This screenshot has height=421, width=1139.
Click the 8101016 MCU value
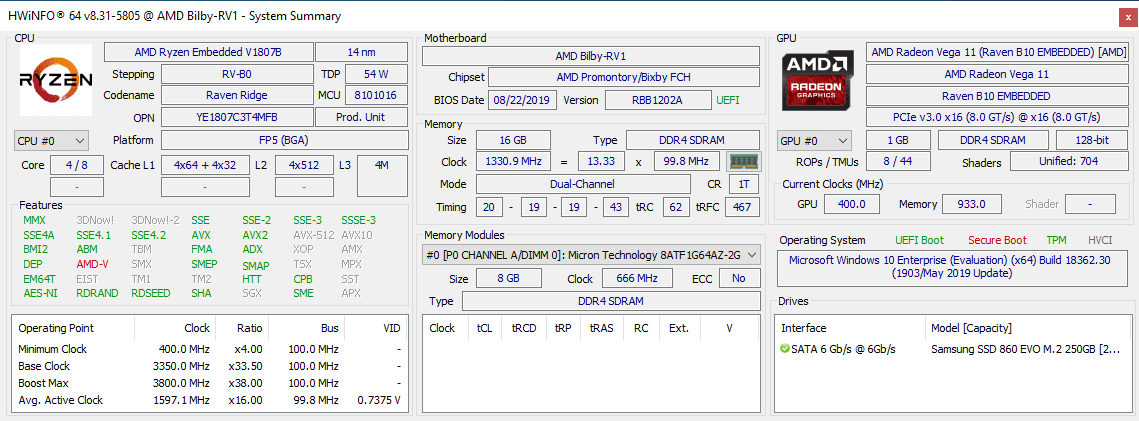pos(376,95)
